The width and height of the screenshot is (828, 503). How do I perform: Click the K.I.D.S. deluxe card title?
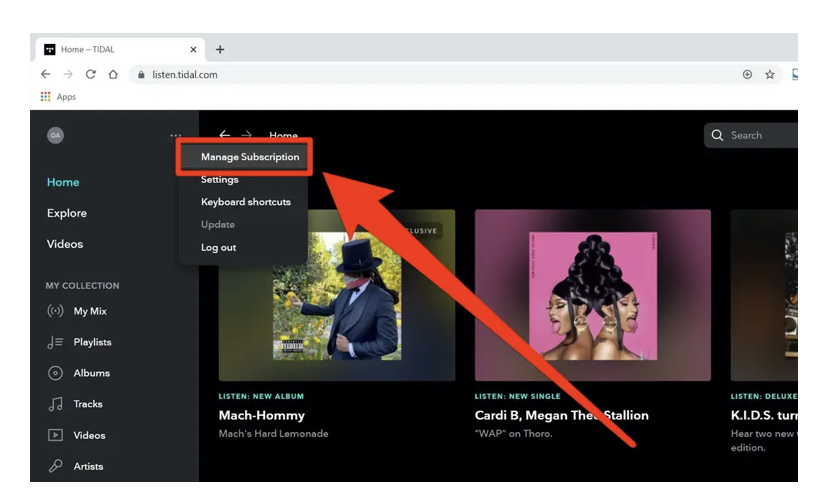(x=764, y=415)
